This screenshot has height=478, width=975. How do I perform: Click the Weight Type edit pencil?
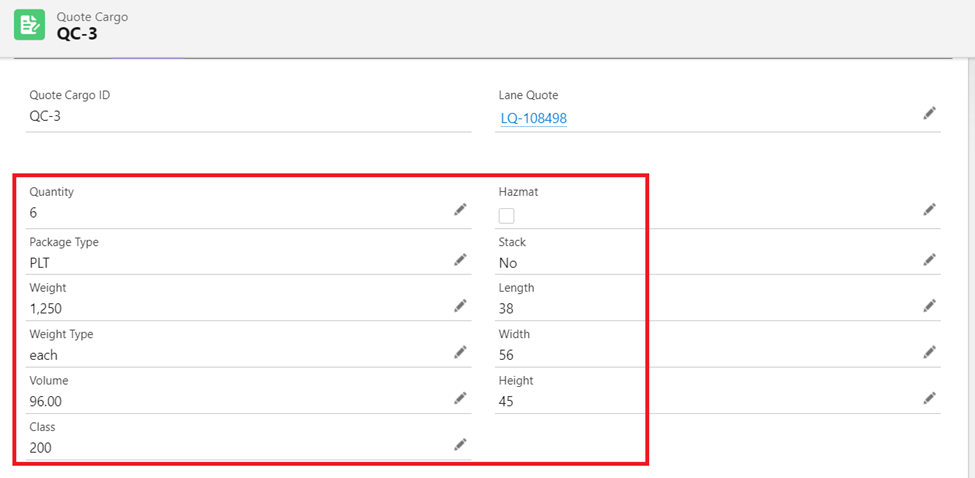coord(460,352)
